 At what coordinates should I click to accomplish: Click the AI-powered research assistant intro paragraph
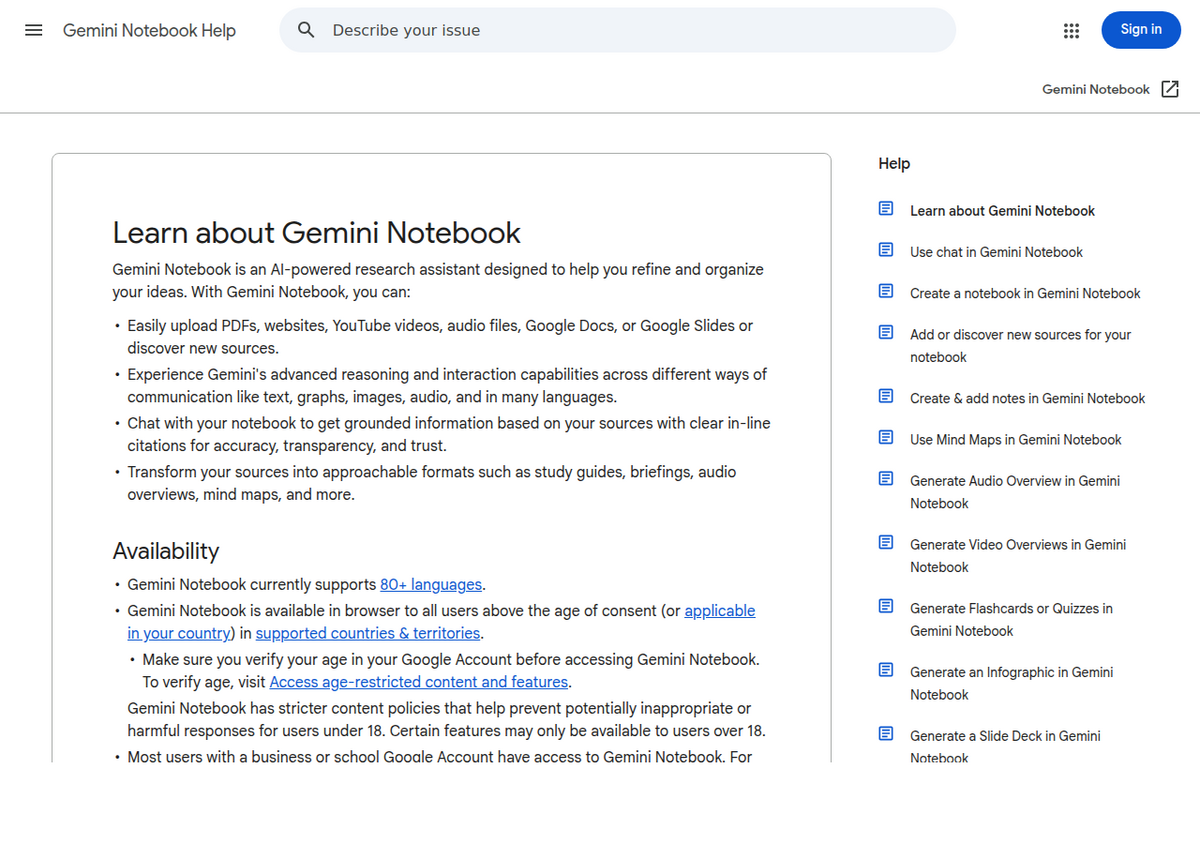tap(438, 281)
